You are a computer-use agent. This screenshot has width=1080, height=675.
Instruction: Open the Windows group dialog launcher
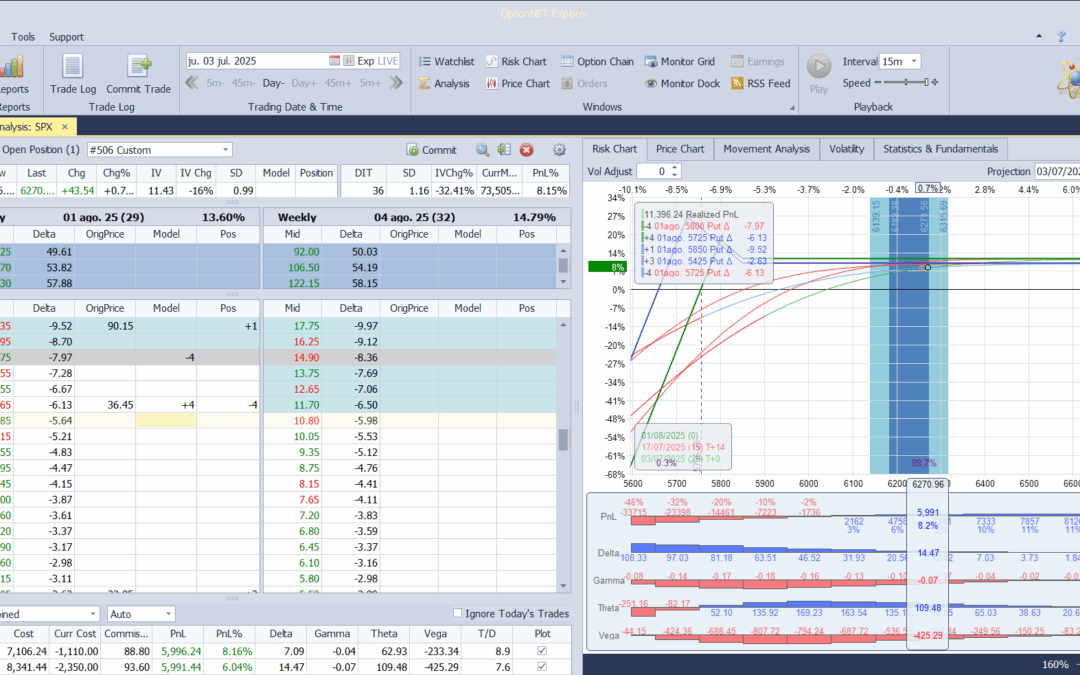pos(791,107)
